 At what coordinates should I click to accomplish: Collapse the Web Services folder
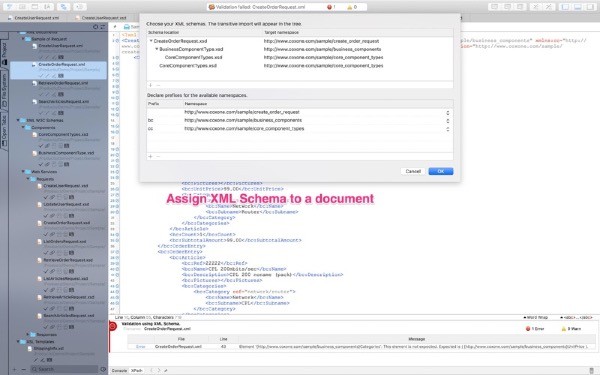pyautogui.click(x=23, y=171)
